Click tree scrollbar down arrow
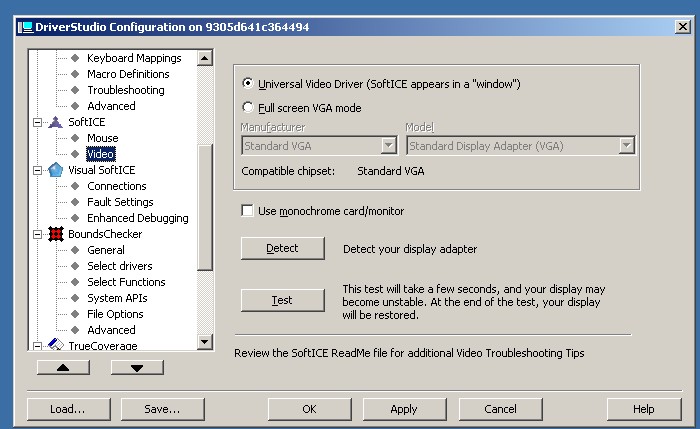Image resolution: width=700 pixels, height=429 pixels. tap(204, 342)
